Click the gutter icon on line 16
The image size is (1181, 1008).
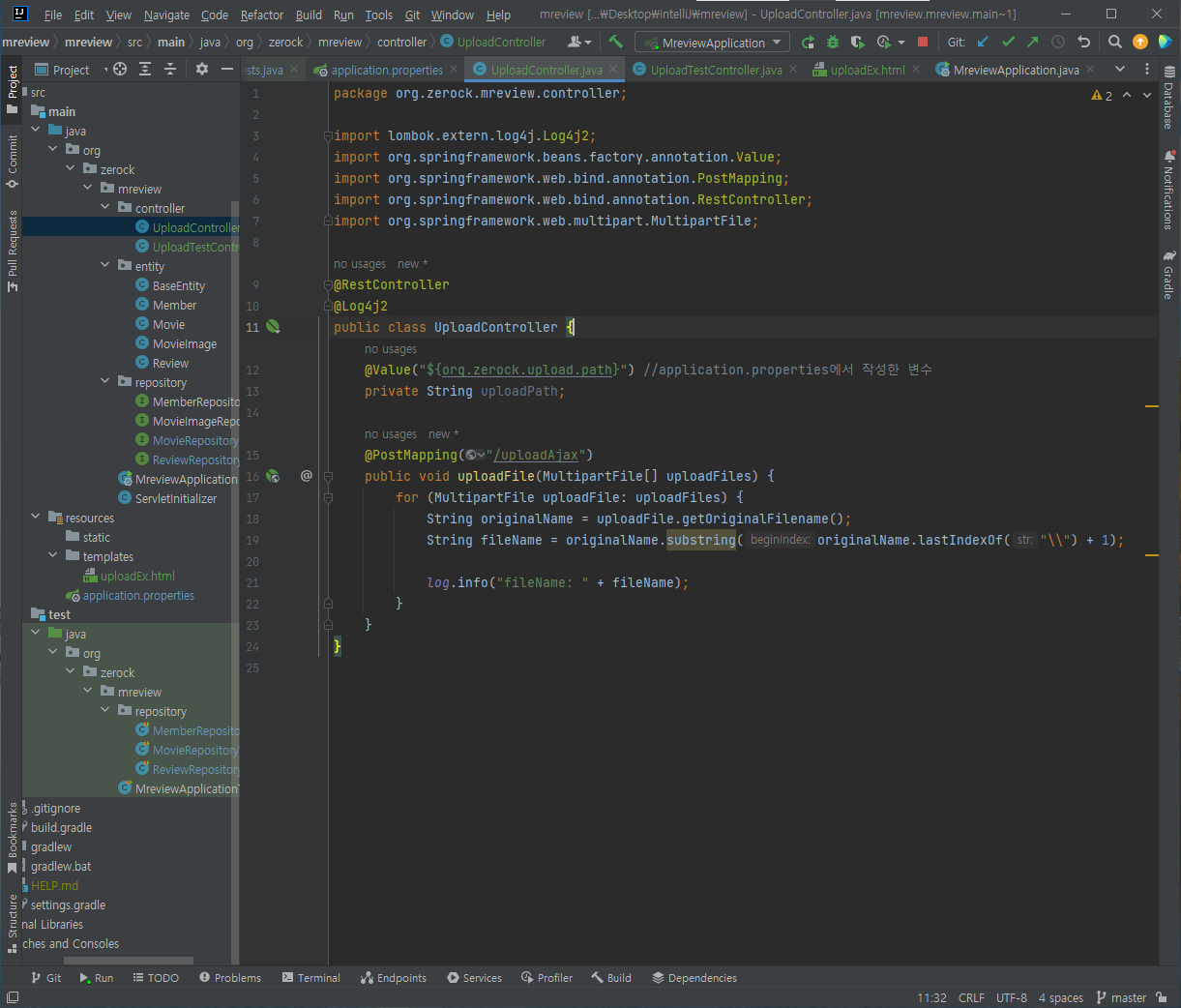click(x=273, y=476)
